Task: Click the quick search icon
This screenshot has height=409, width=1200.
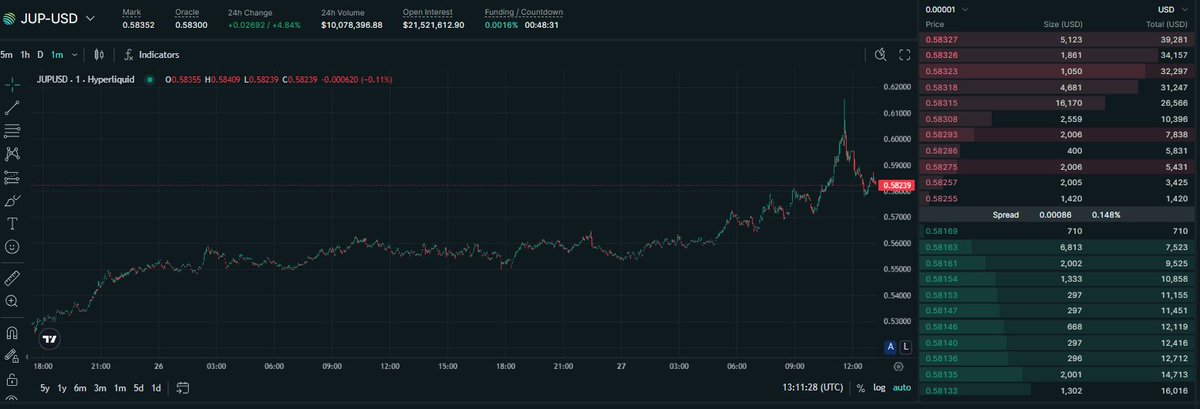Action: [x=880, y=54]
